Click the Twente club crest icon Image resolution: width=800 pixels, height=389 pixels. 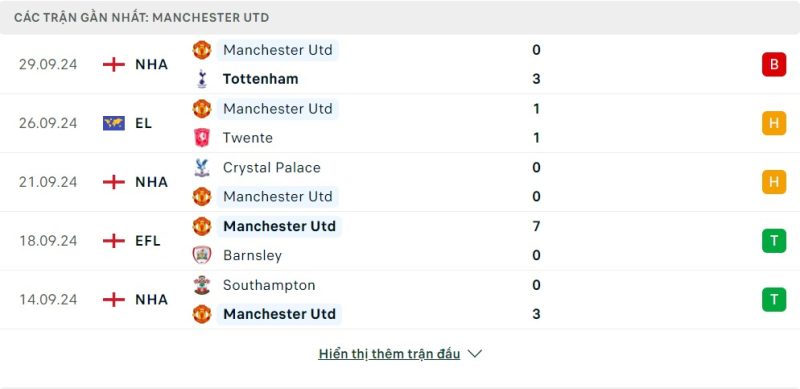[x=202, y=138]
